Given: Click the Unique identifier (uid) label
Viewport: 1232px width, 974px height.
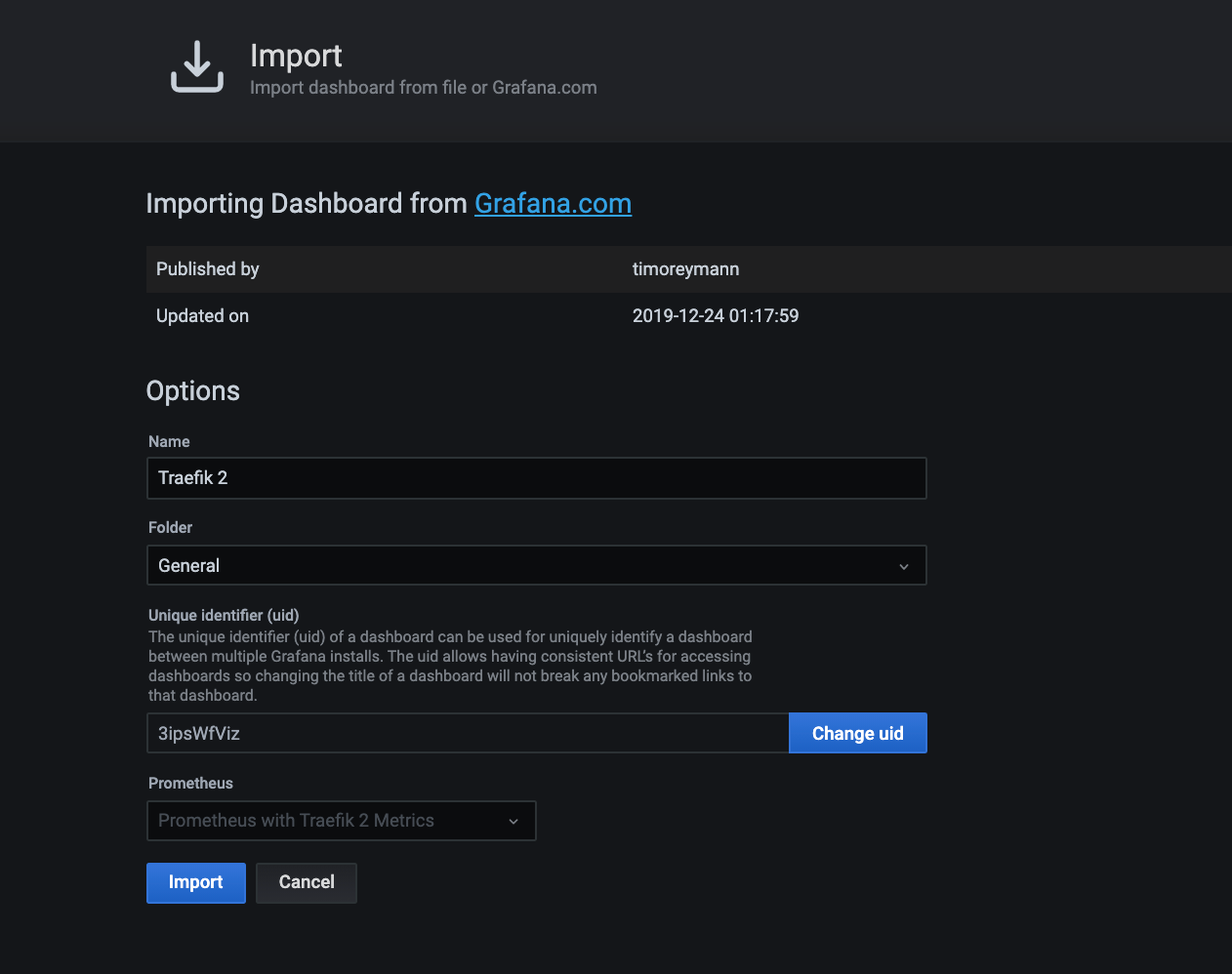Looking at the screenshot, I should [x=224, y=615].
